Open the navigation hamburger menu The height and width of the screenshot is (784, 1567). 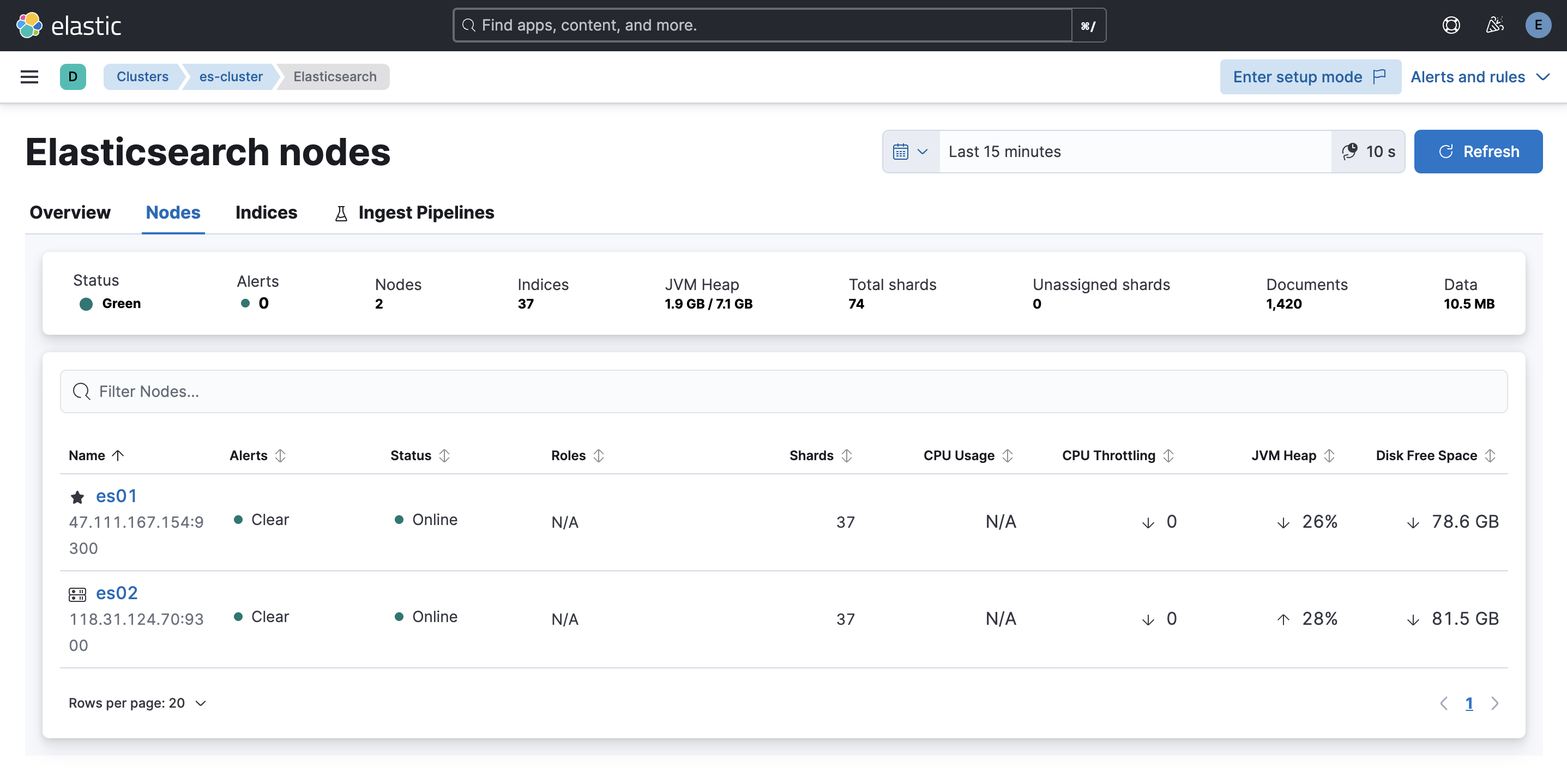(28, 77)
